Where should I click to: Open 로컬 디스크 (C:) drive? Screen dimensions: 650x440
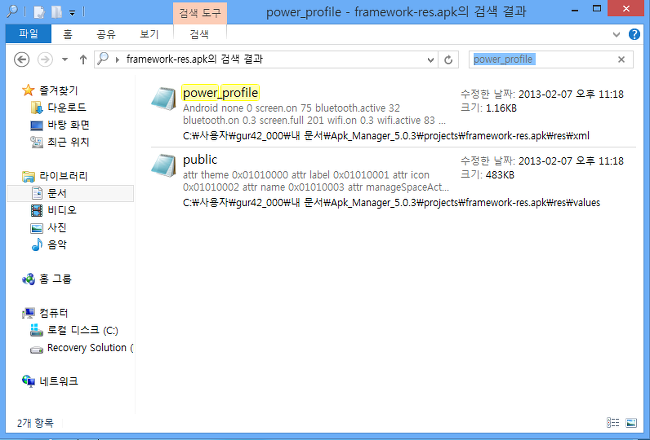[82, 330]
